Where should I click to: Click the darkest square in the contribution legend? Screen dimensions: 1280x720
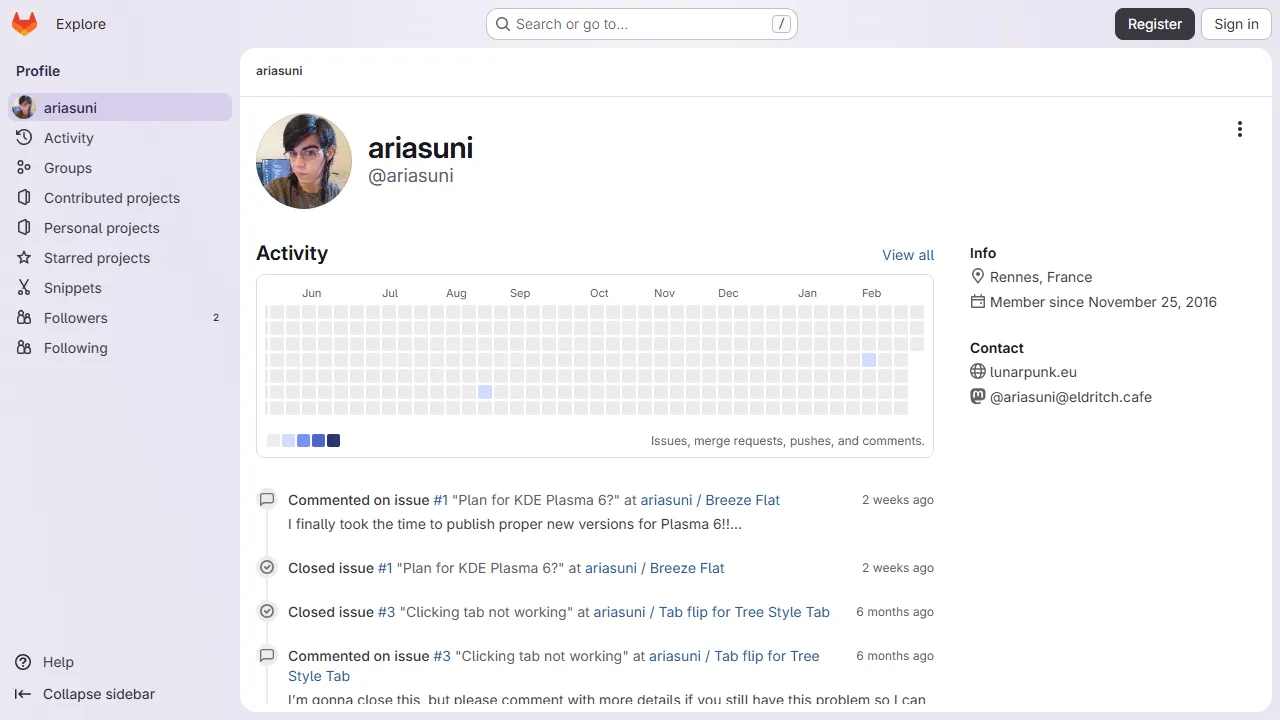pos(333,440)
